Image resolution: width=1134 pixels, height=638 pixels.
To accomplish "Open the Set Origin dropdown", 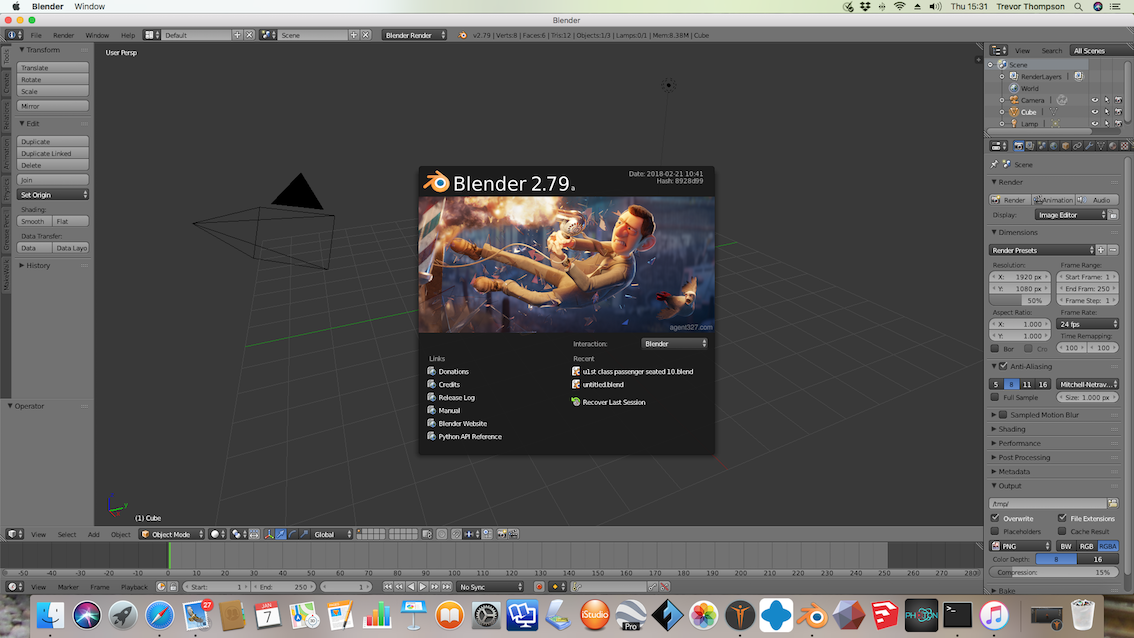I will pyautogui.click(x=53, y=195).
